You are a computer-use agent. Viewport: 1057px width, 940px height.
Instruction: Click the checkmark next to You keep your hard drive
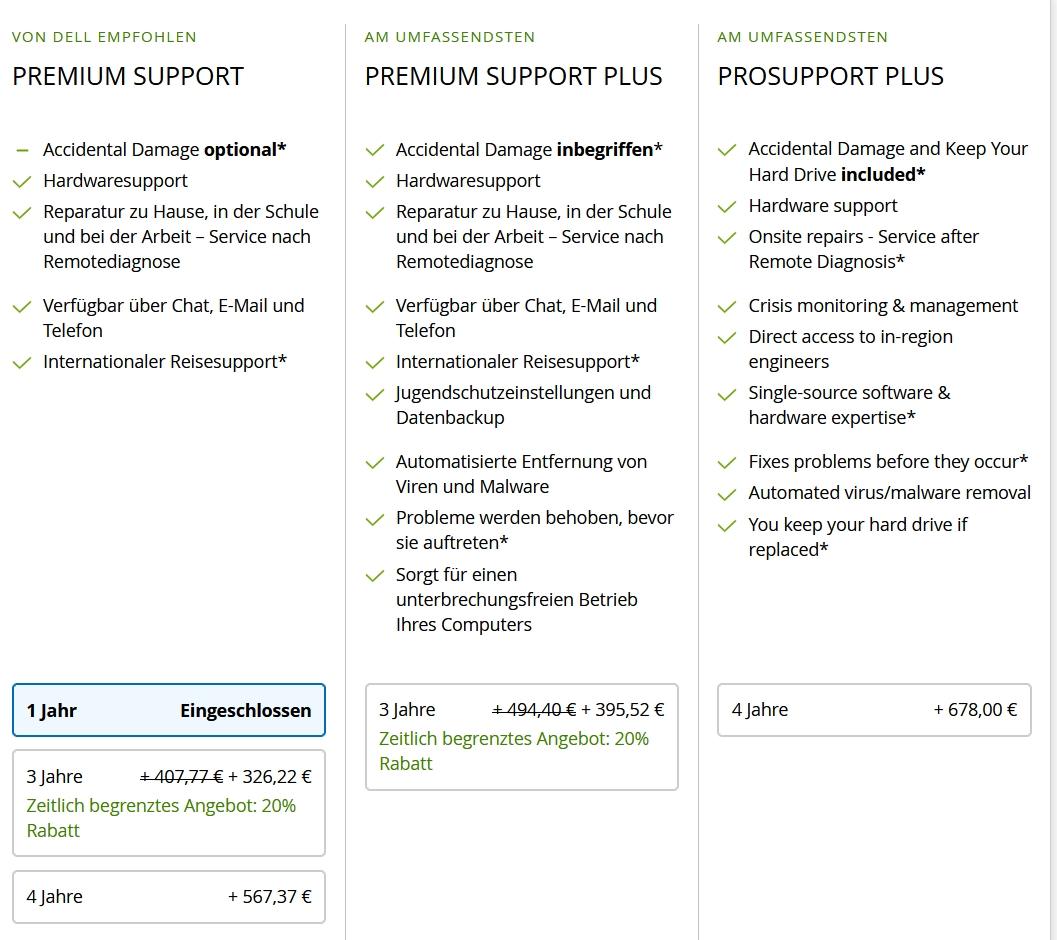click(x=727, y=526)
